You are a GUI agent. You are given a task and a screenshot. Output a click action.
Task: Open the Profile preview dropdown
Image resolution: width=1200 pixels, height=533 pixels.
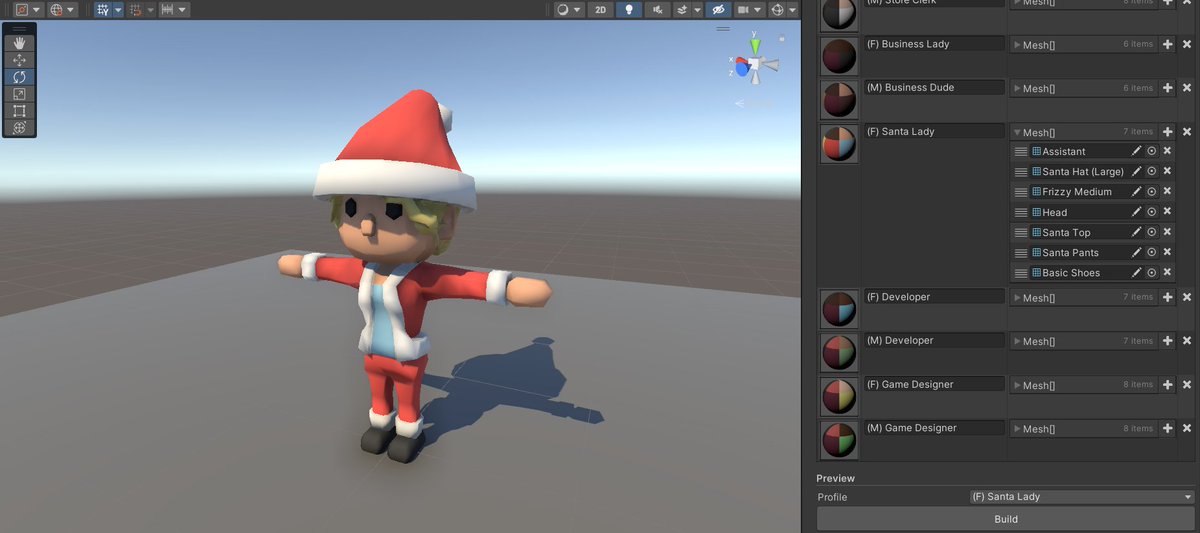tap(1081, 497)
